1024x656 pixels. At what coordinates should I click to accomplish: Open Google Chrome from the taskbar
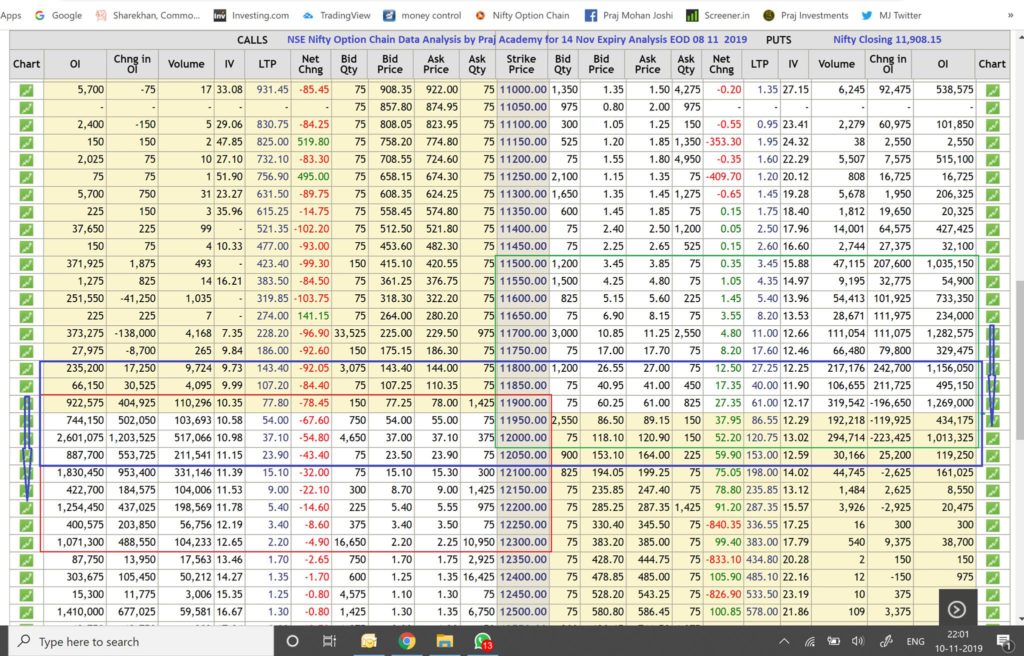click(x=406, y=641)
